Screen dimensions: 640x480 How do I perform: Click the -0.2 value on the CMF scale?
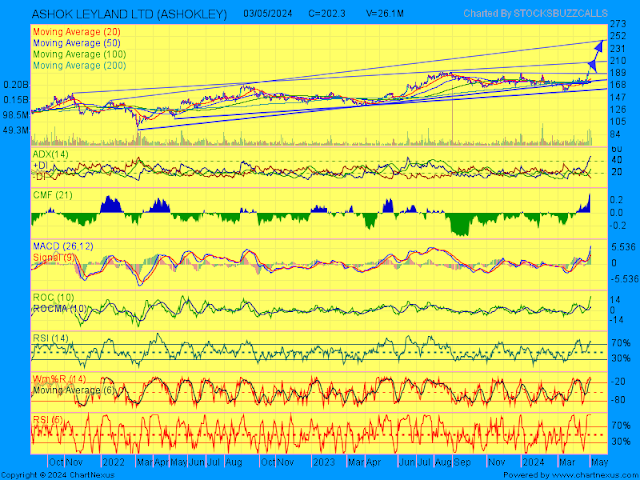coord(617,226)
